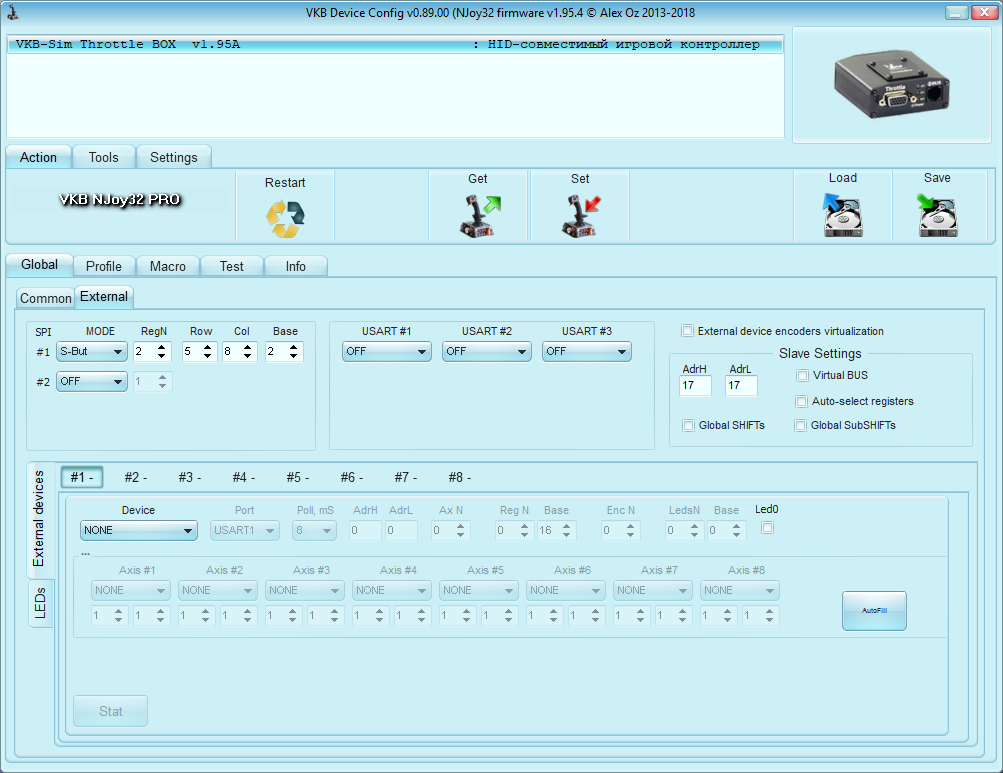Open the Device dropdown set to NONE
This screenshot has width=1003, height=773.
coord(139,531)
